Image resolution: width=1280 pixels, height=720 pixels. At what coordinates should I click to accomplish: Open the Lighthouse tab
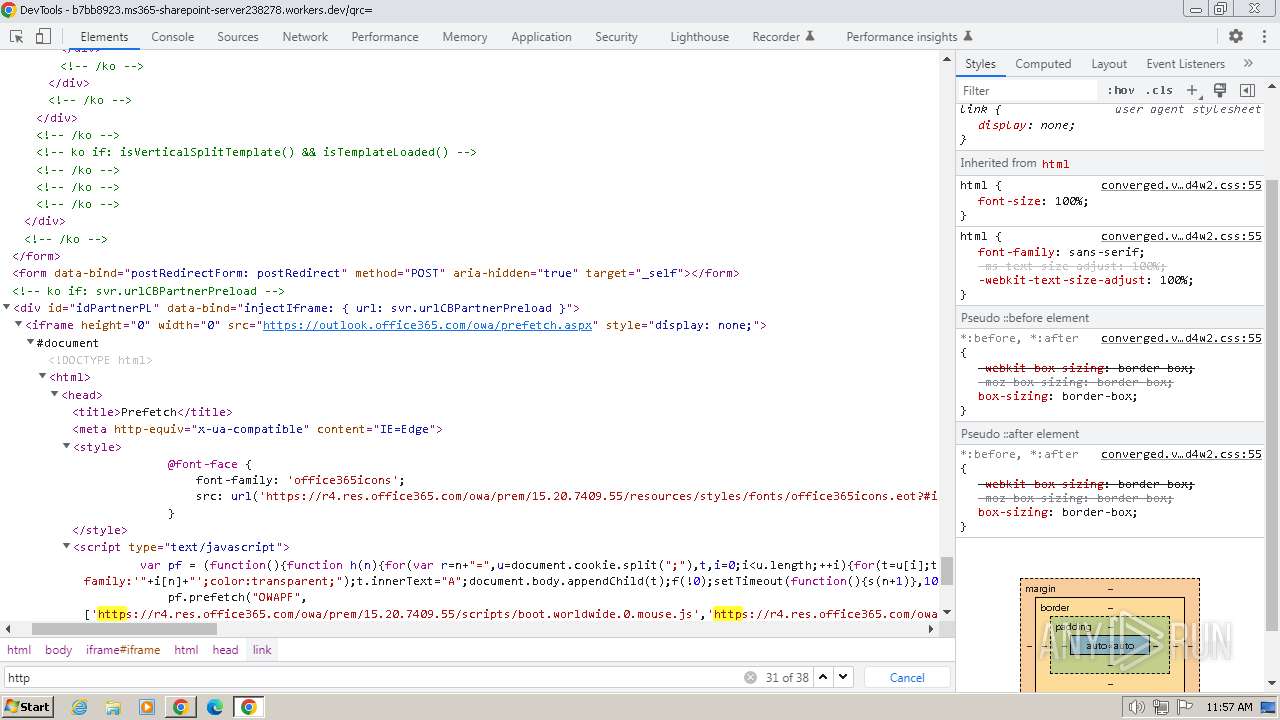[699, 36]
